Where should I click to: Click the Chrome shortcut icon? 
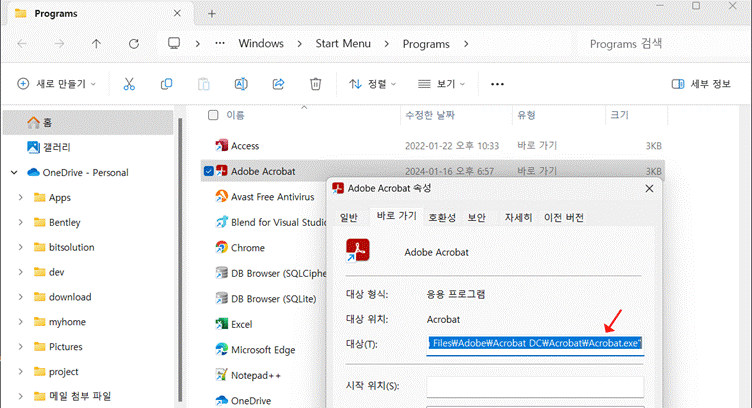(x=222, y=247)
